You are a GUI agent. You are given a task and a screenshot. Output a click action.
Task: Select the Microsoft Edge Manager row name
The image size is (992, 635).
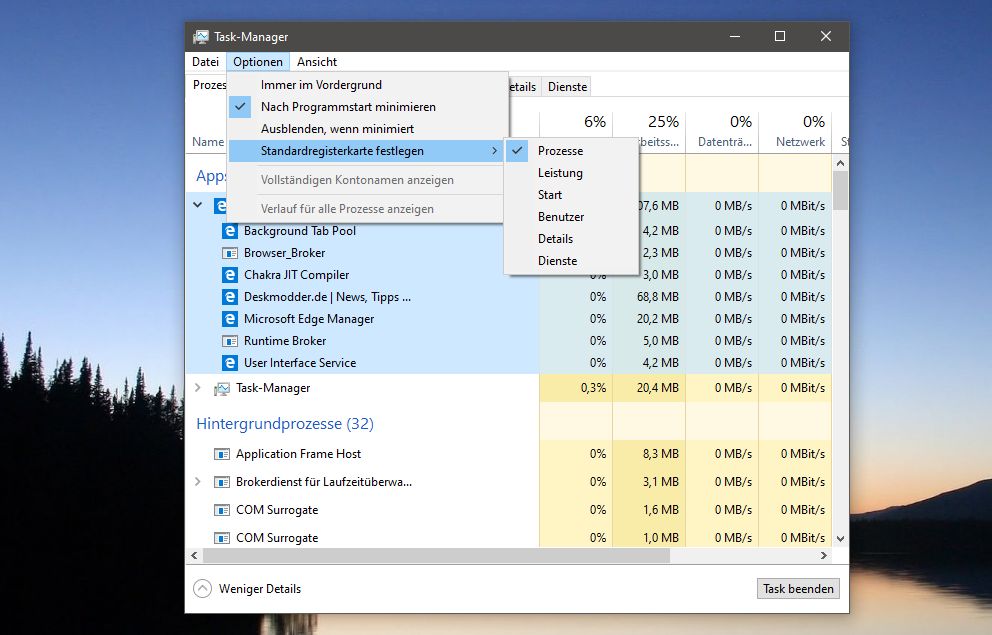point(309,319)
